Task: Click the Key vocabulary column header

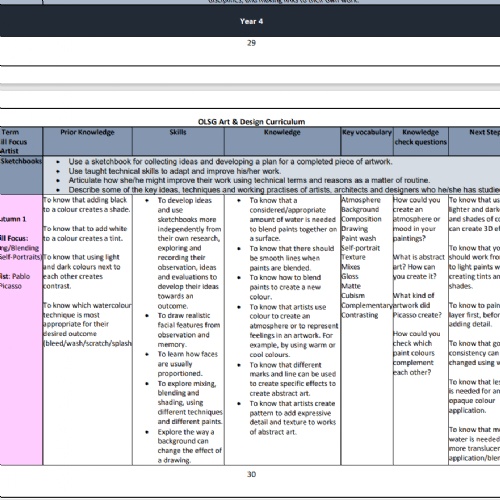Action: coord(367,132)
